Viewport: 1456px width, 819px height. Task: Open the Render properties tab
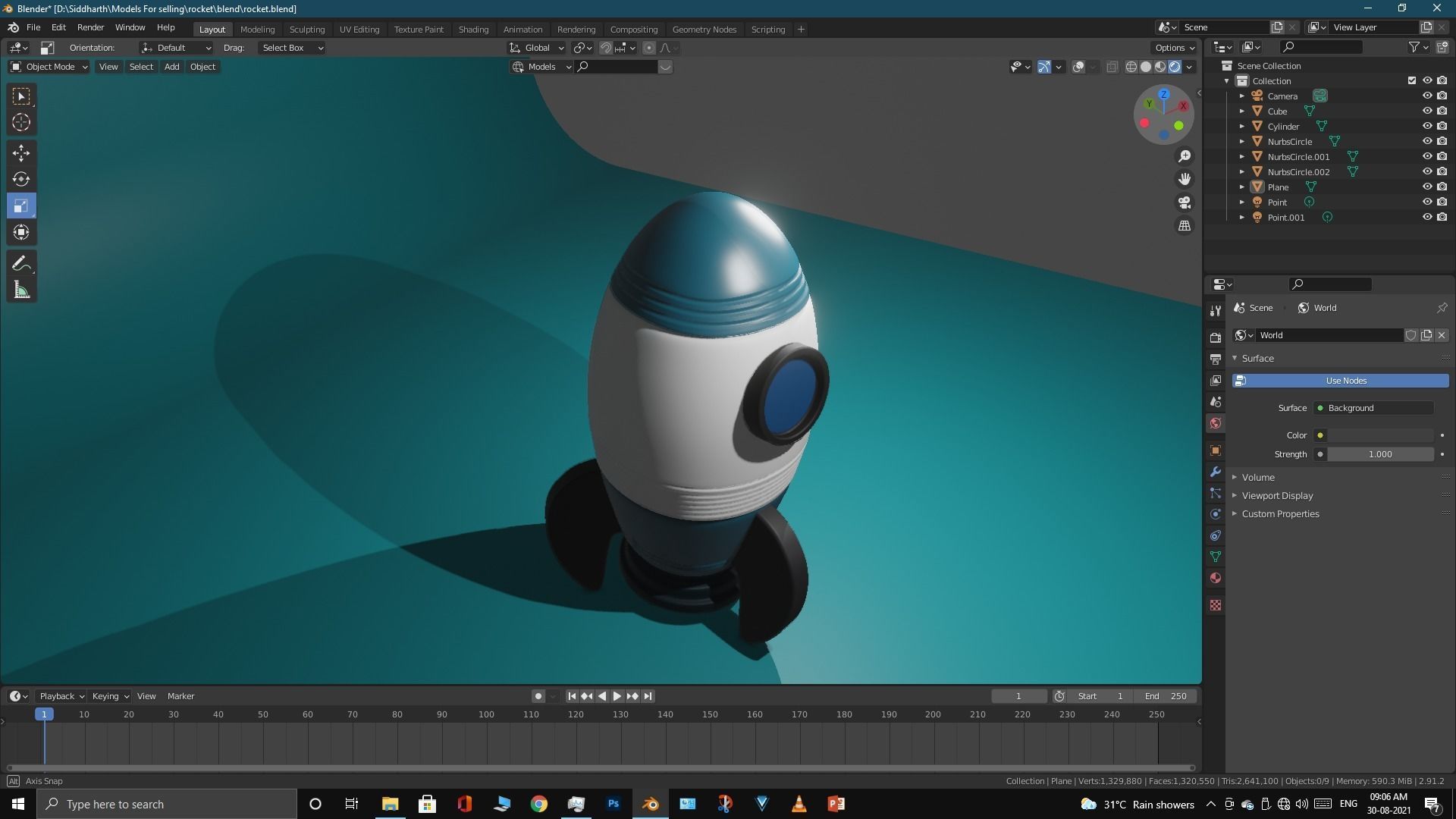pos(1216,337)
